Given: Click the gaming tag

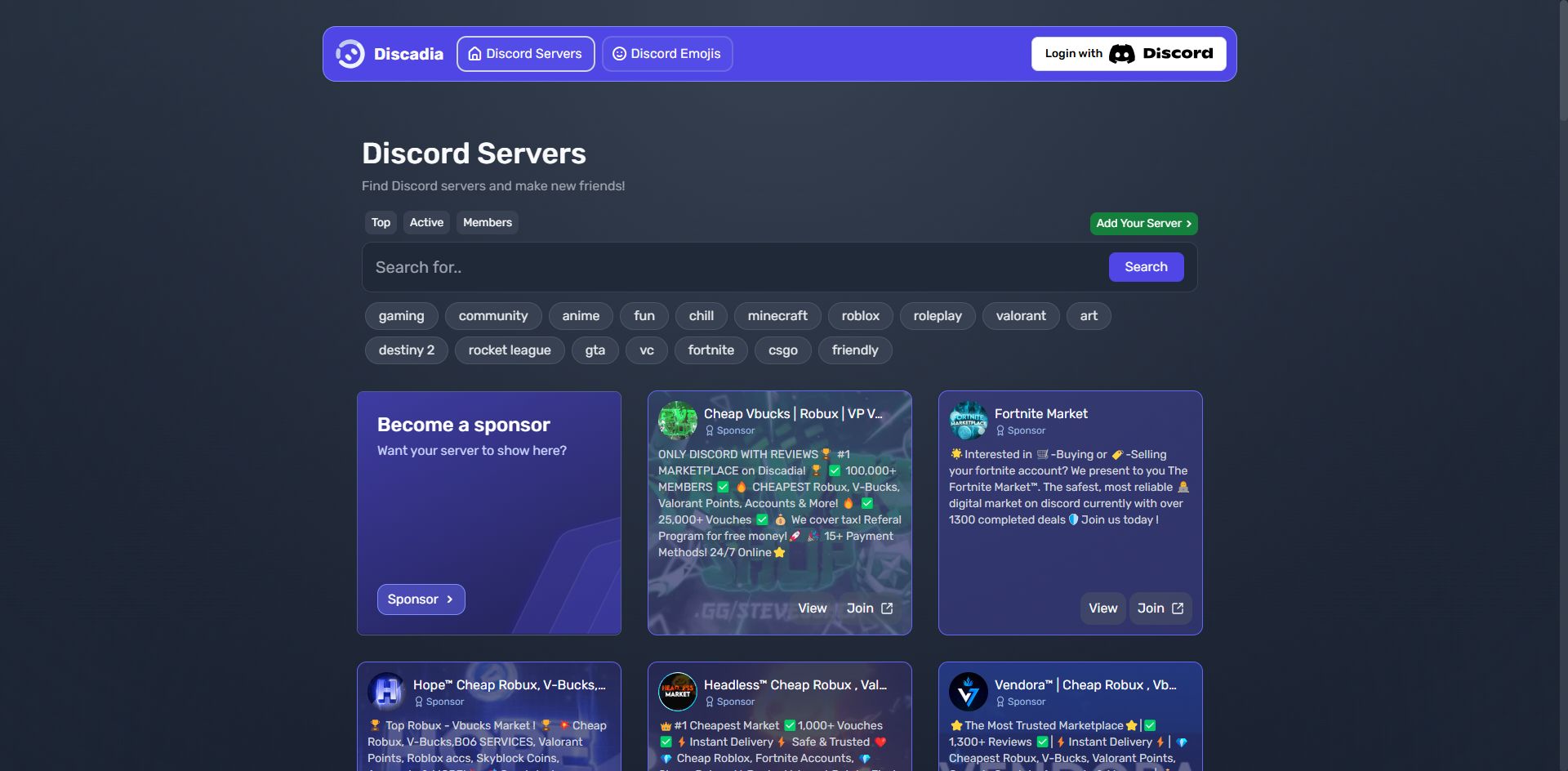Looking at the screenshot, I should (x=401, y=315).
